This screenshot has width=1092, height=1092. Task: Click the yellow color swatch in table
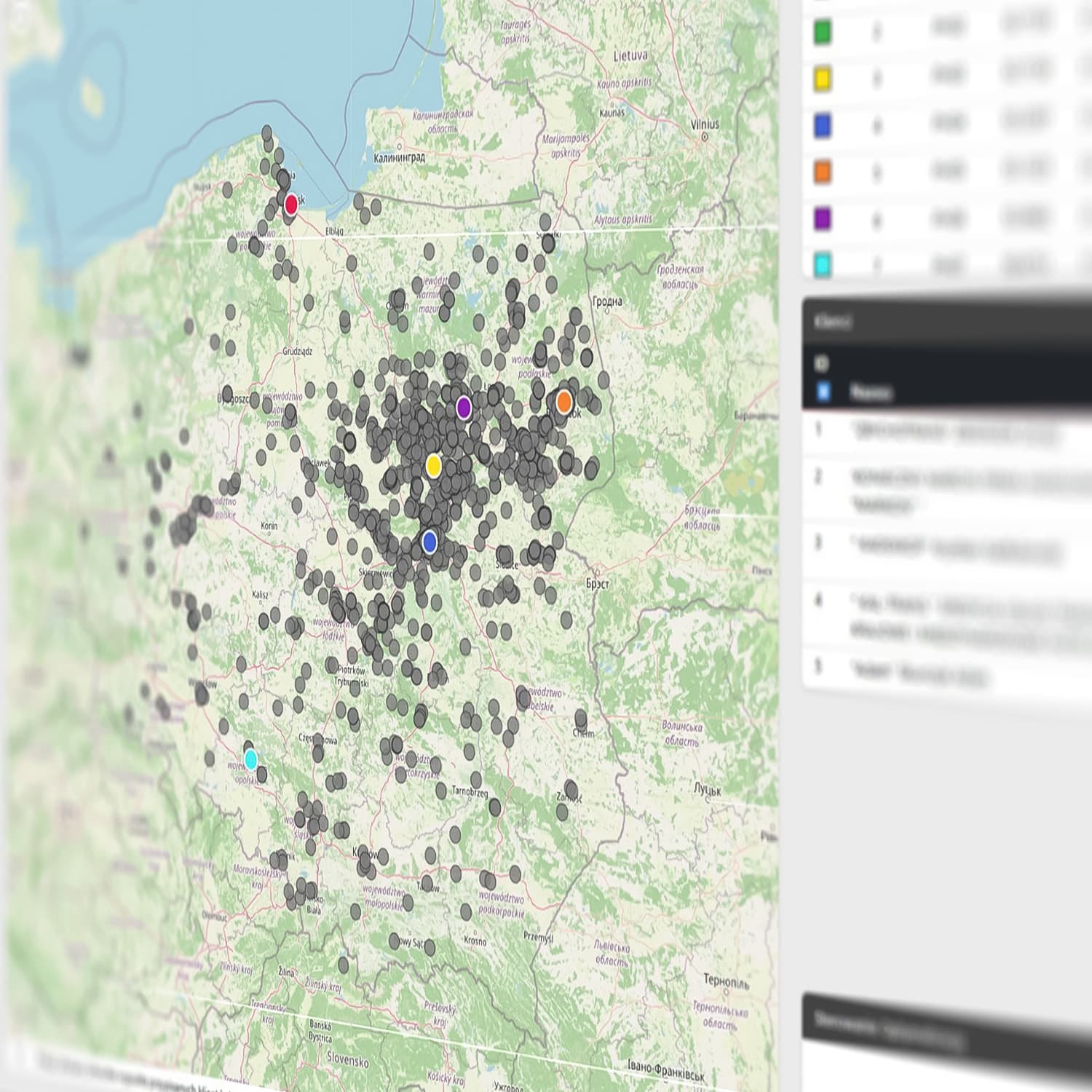tap(822, 79)
